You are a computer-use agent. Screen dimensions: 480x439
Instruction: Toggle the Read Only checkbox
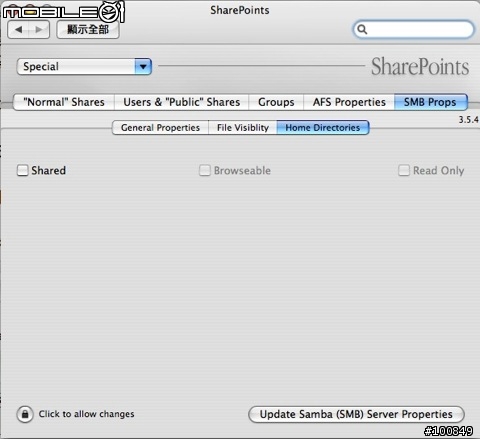[404, 170]
